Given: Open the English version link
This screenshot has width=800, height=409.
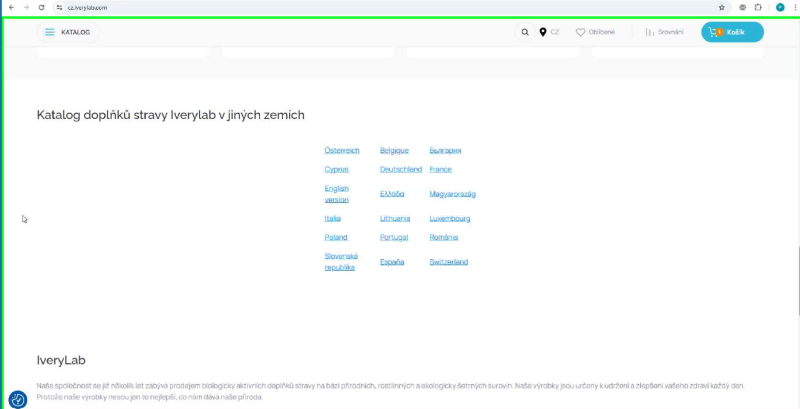Looking at the screenshot, I should point(337,194).
